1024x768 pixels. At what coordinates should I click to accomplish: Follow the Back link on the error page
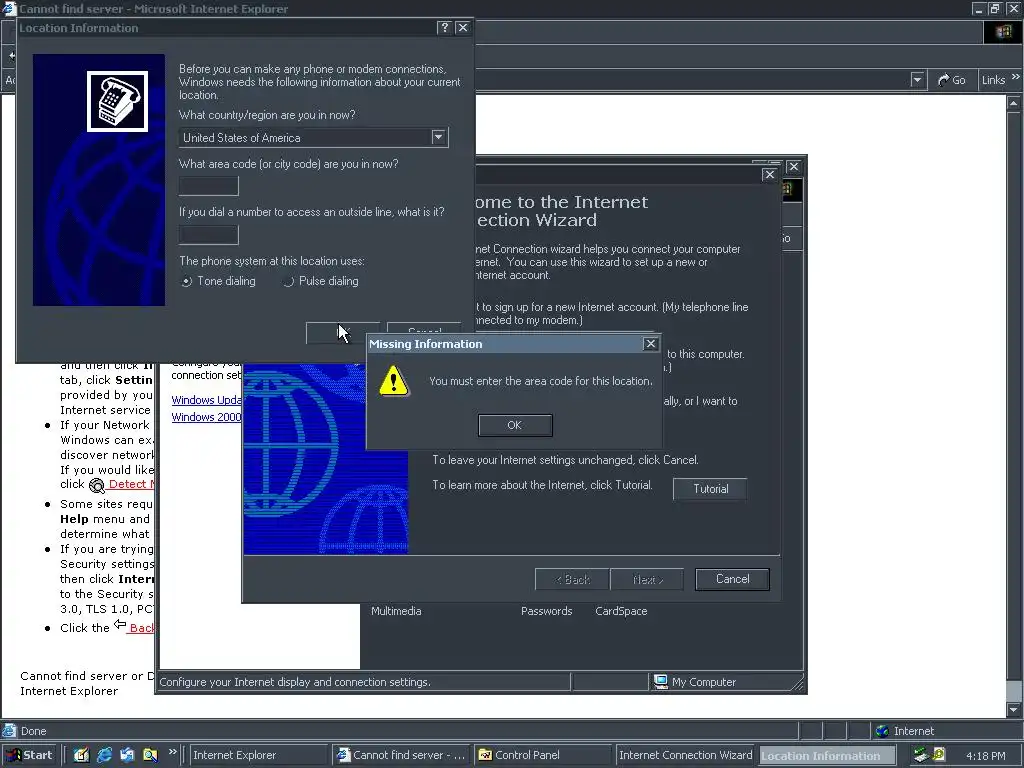click(x=141, y=628)
